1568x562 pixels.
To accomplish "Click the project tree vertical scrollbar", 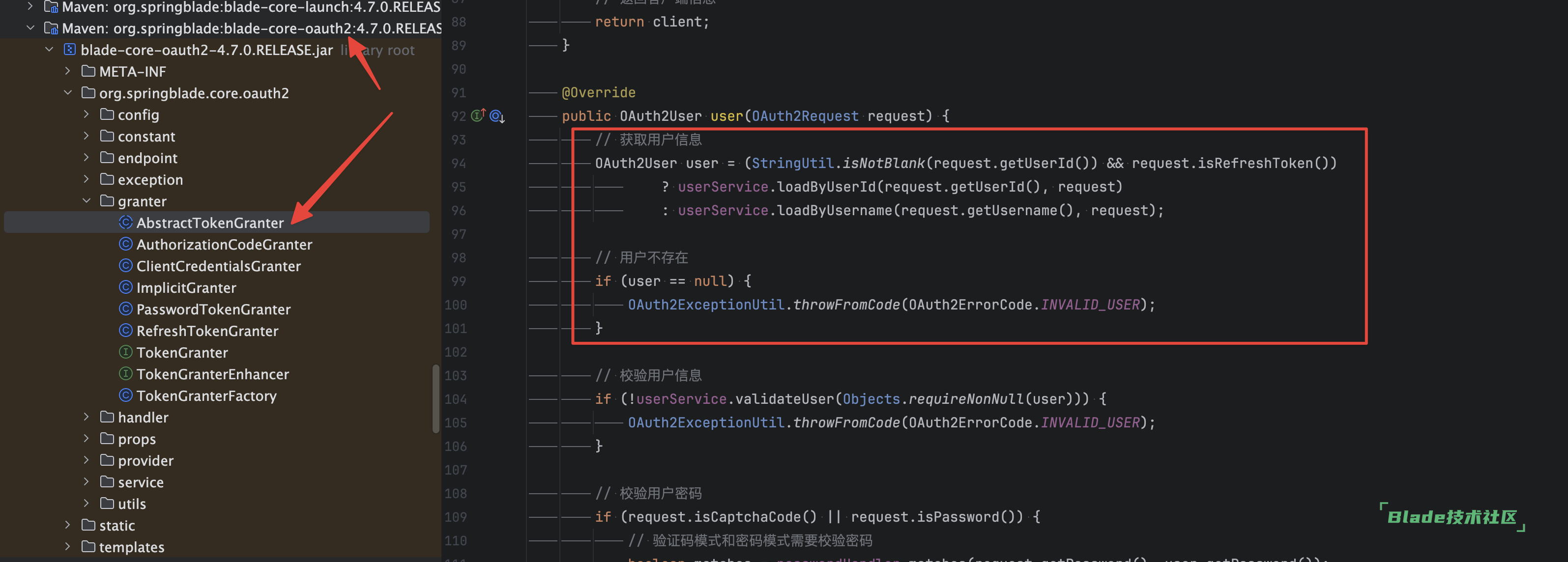I will click(x=435, y=398).
